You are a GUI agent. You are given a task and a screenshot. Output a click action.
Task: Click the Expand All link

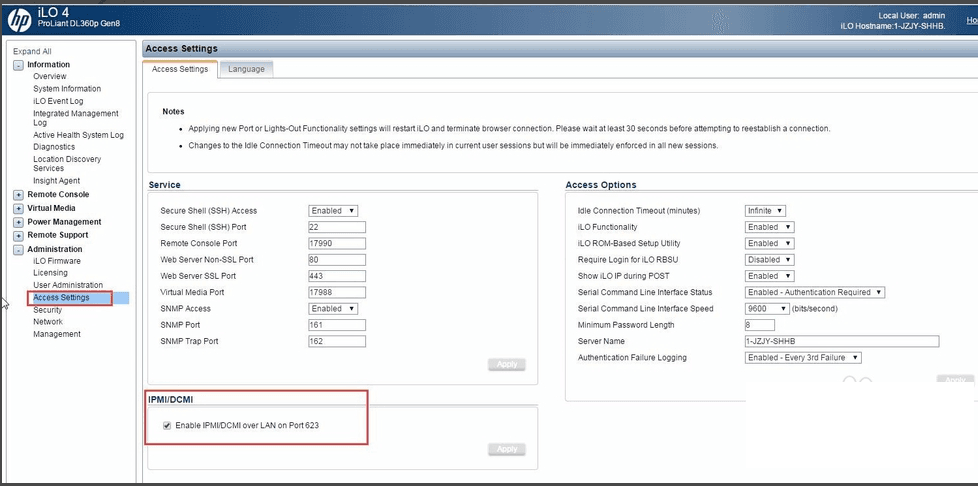[x=32, y=52]
